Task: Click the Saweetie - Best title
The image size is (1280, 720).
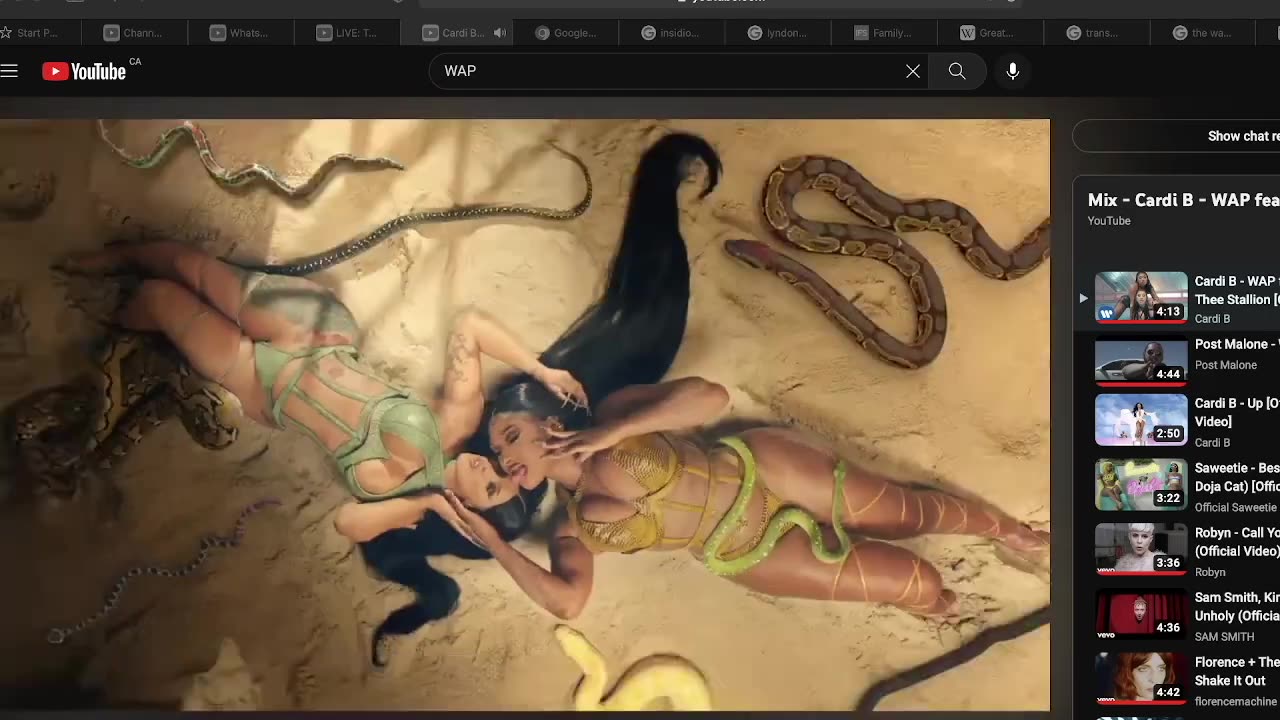Action: [1237, 477]
